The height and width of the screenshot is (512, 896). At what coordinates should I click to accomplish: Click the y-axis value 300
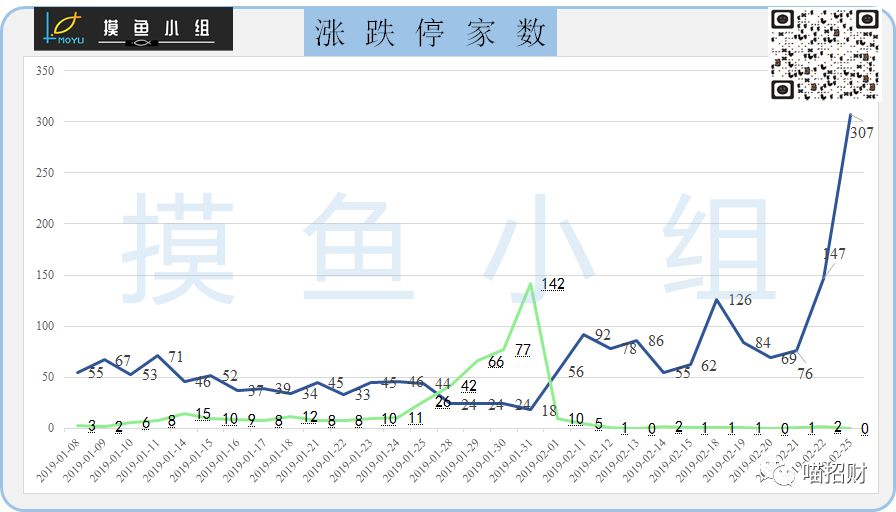tap(45, 122)
